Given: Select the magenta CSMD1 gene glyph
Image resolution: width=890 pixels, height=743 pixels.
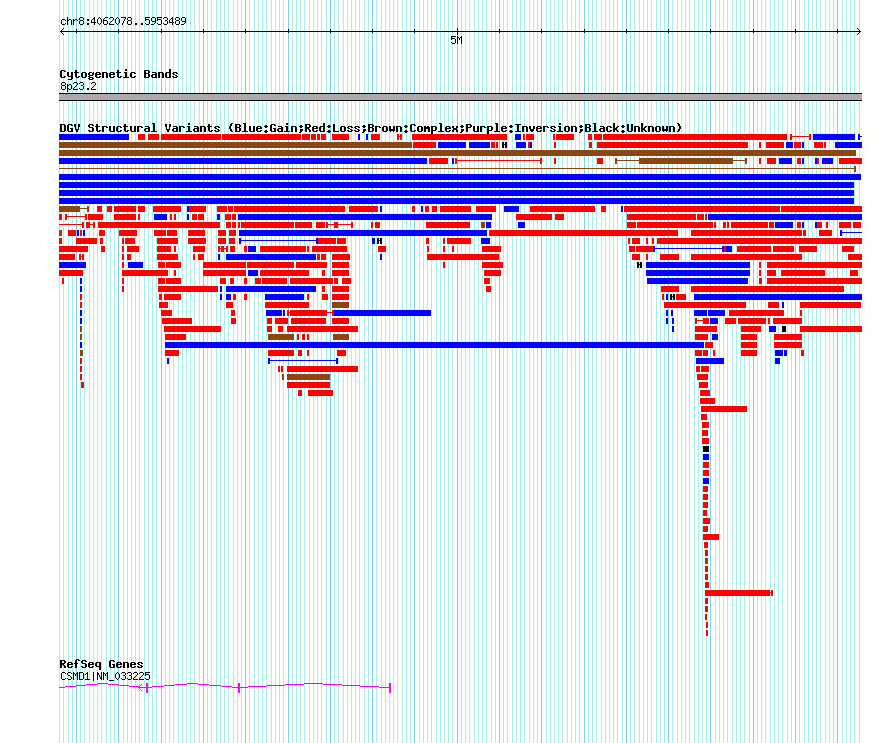Looking at the screenshot, I should tap(225, 687).
